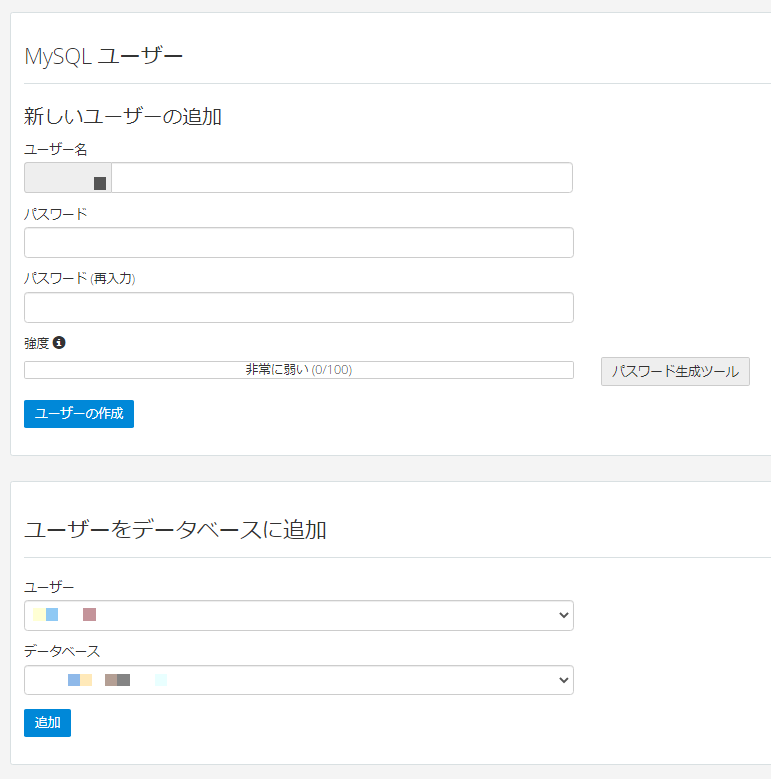Click the パスワード (再入力) input field
771x779 pixels.
299,308
